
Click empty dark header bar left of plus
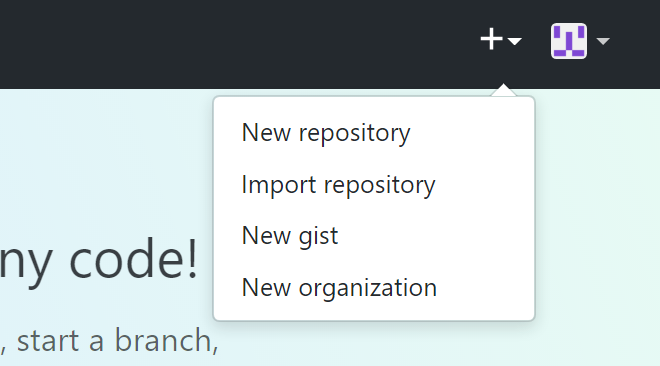[x=232, y=42]
